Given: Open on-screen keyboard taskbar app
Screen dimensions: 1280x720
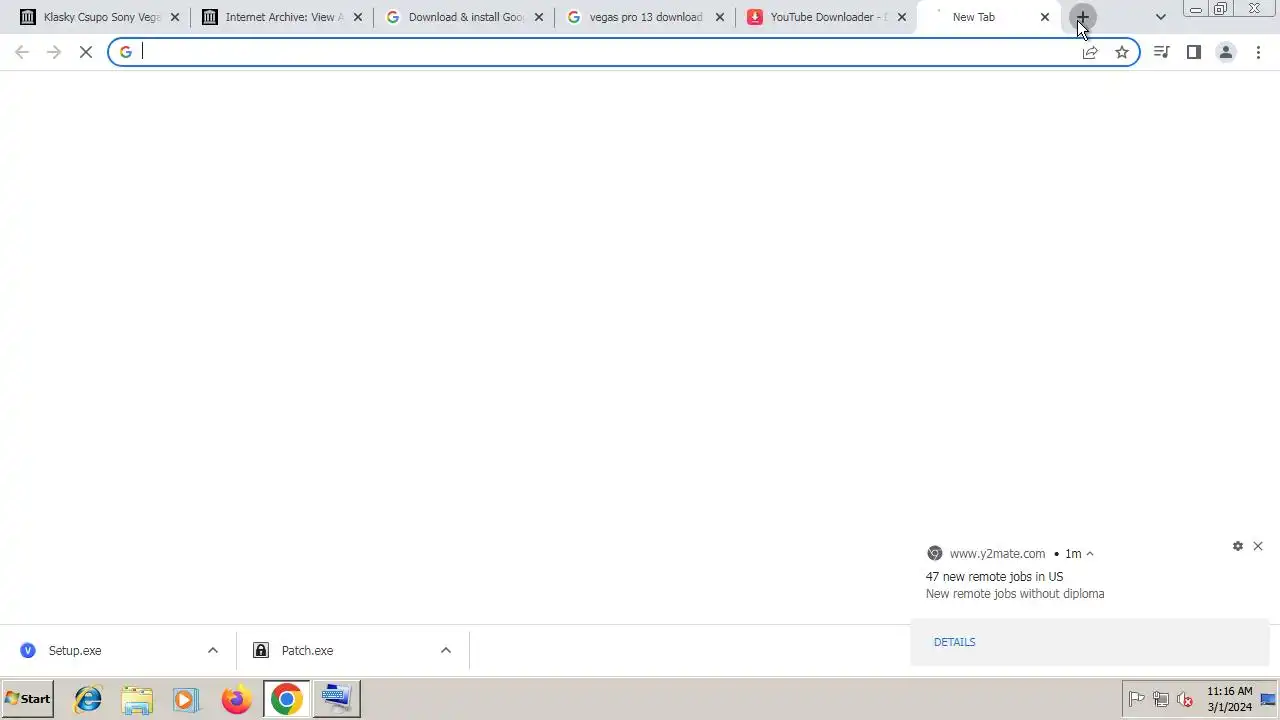Looking at the screenshot, I should coord(336,699).
